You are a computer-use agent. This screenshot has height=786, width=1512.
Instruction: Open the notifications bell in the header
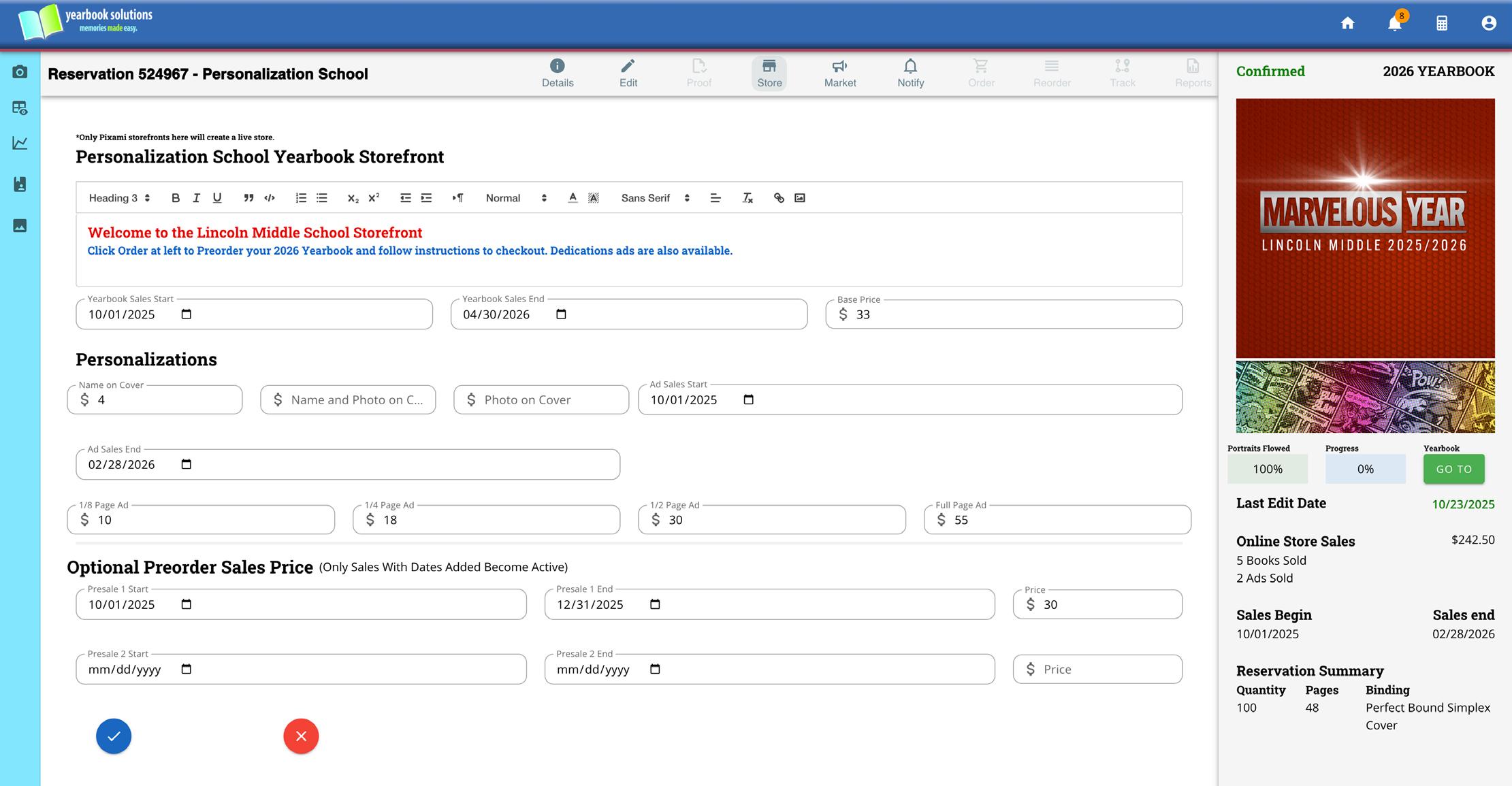pyautogui.click(x=1394, y=24)
